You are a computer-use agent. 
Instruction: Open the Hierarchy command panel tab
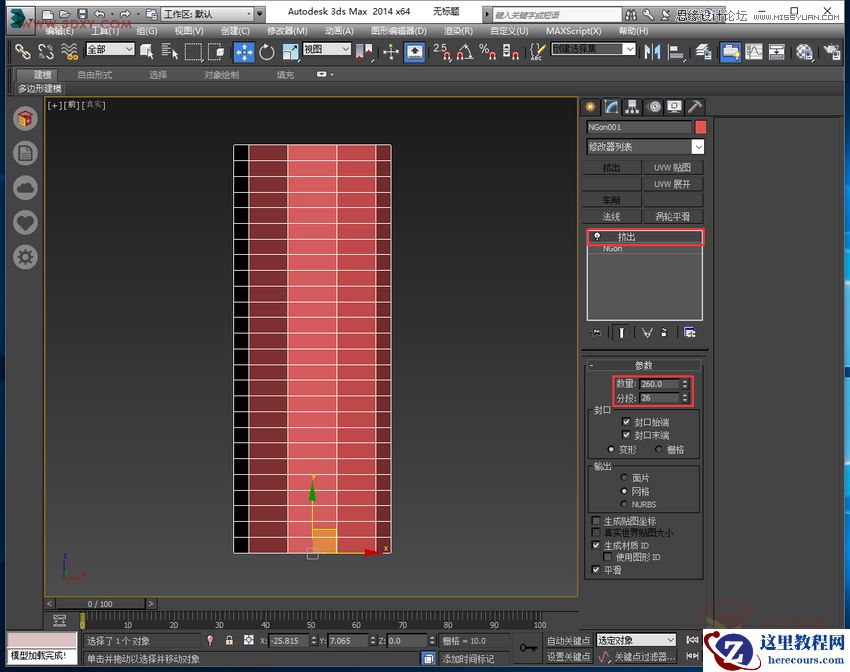point(632,107)
